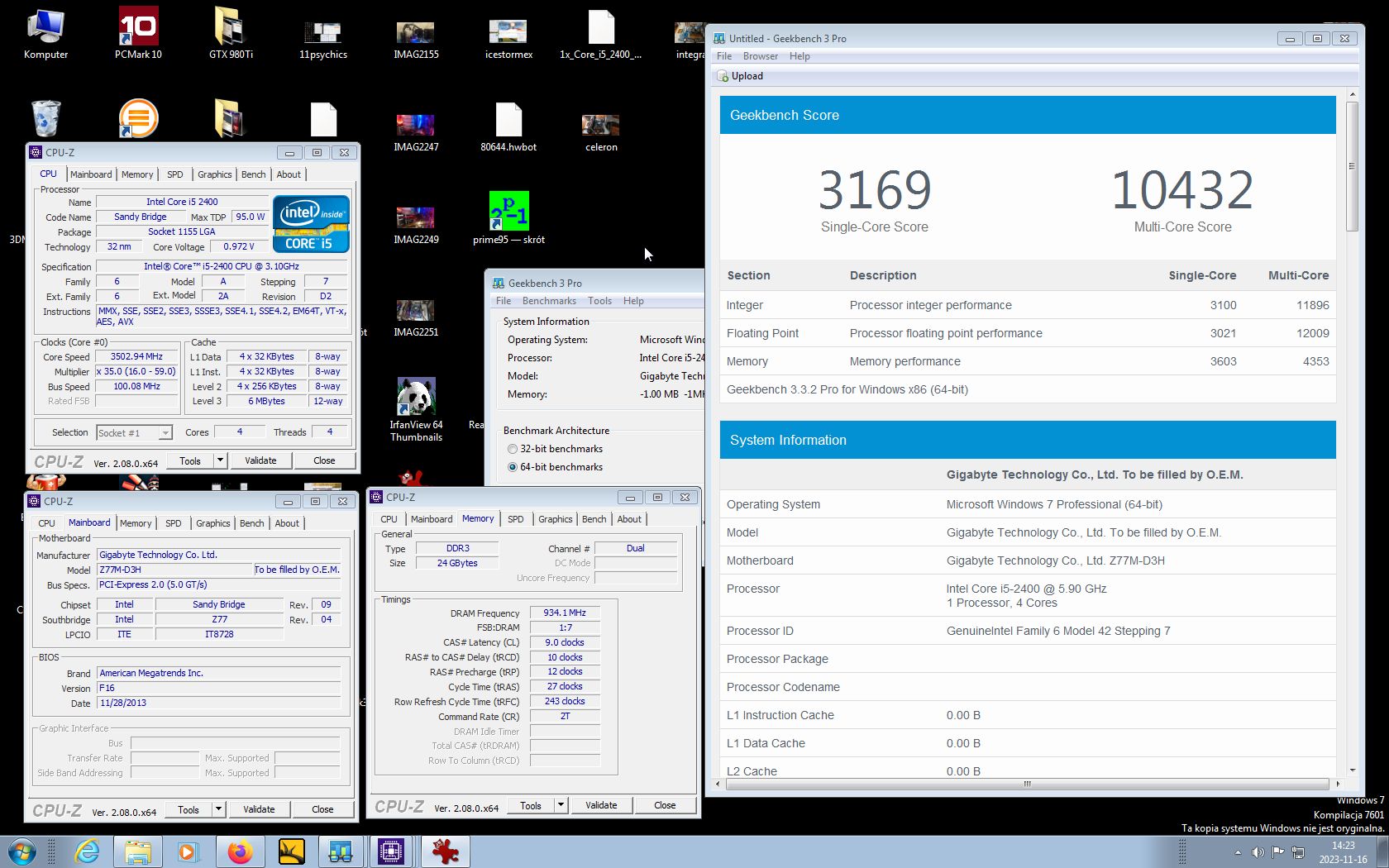Image resolution: width=1389 pixels, height=868 pixels.
Task: Select 64-bit benchmarks radio button
Action: coord(513,467)
